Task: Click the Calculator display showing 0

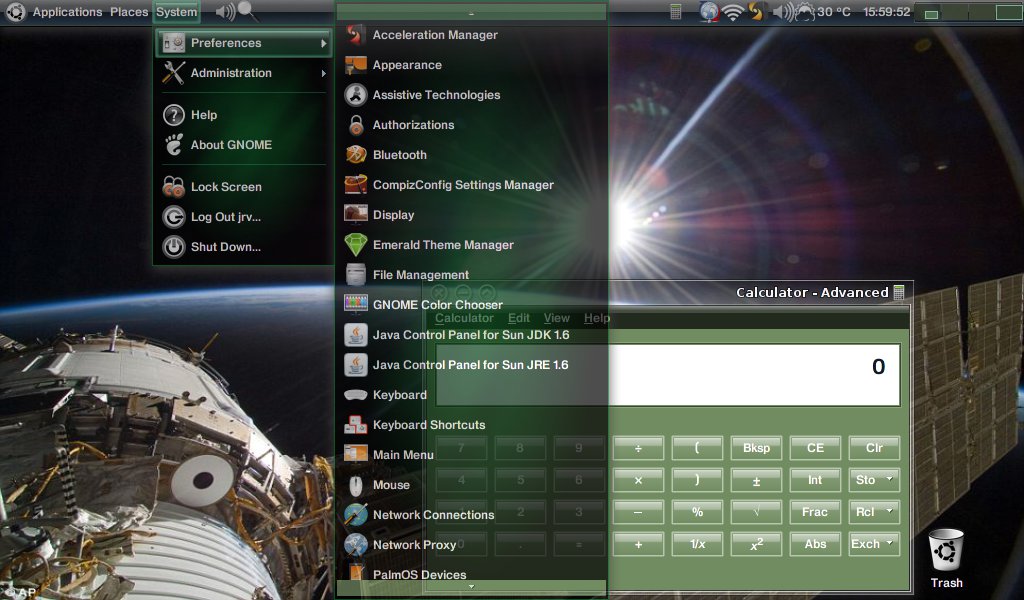Action: 668,375
